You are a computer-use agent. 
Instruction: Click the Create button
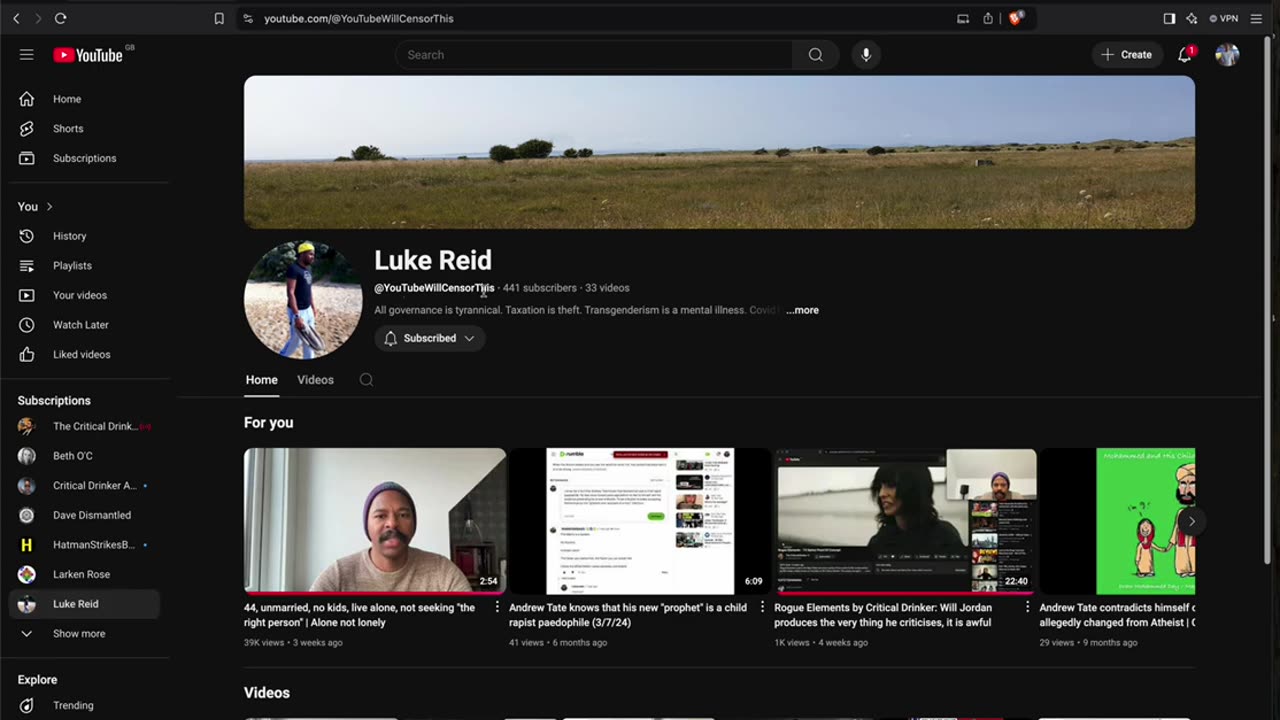[1126, 55]
